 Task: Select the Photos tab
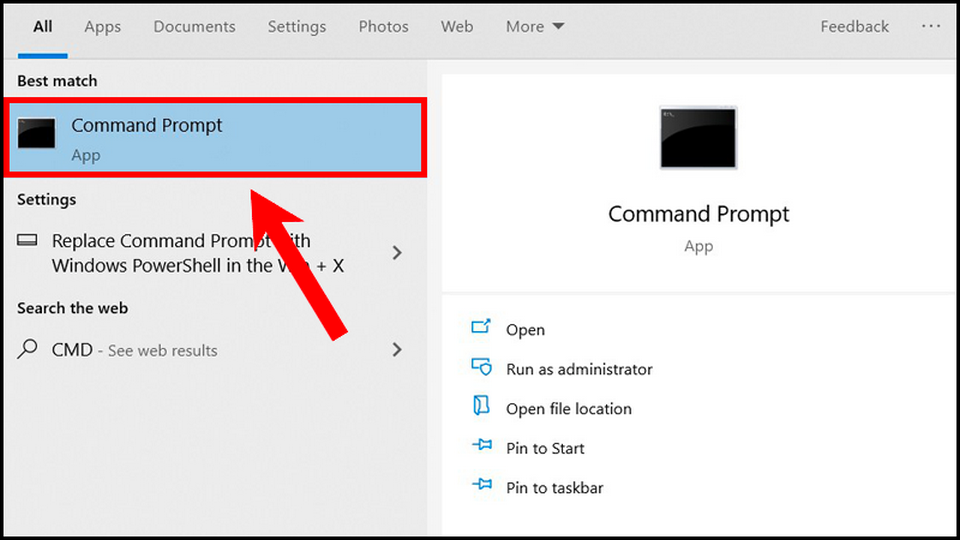pyautogui.click(x=383, y=27)
